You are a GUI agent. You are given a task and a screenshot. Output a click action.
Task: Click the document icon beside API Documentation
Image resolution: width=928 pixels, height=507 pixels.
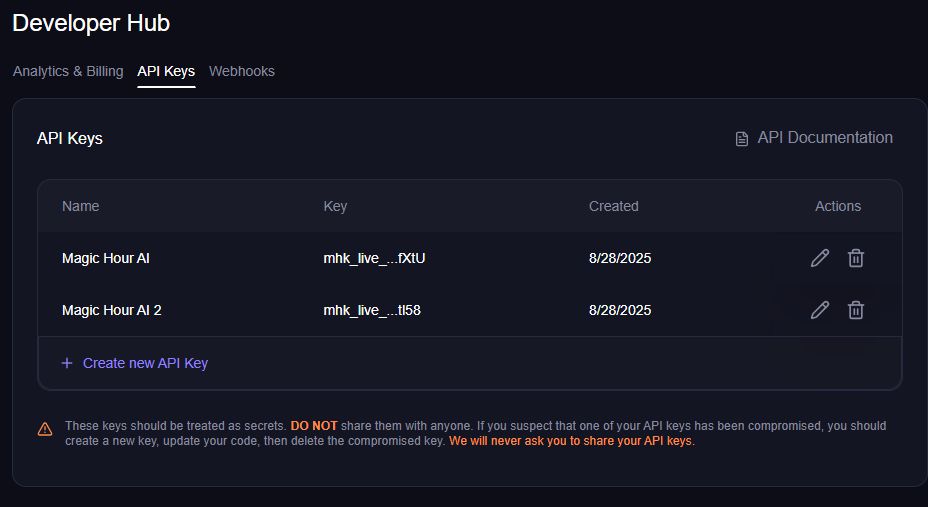(x=742, y=139)
